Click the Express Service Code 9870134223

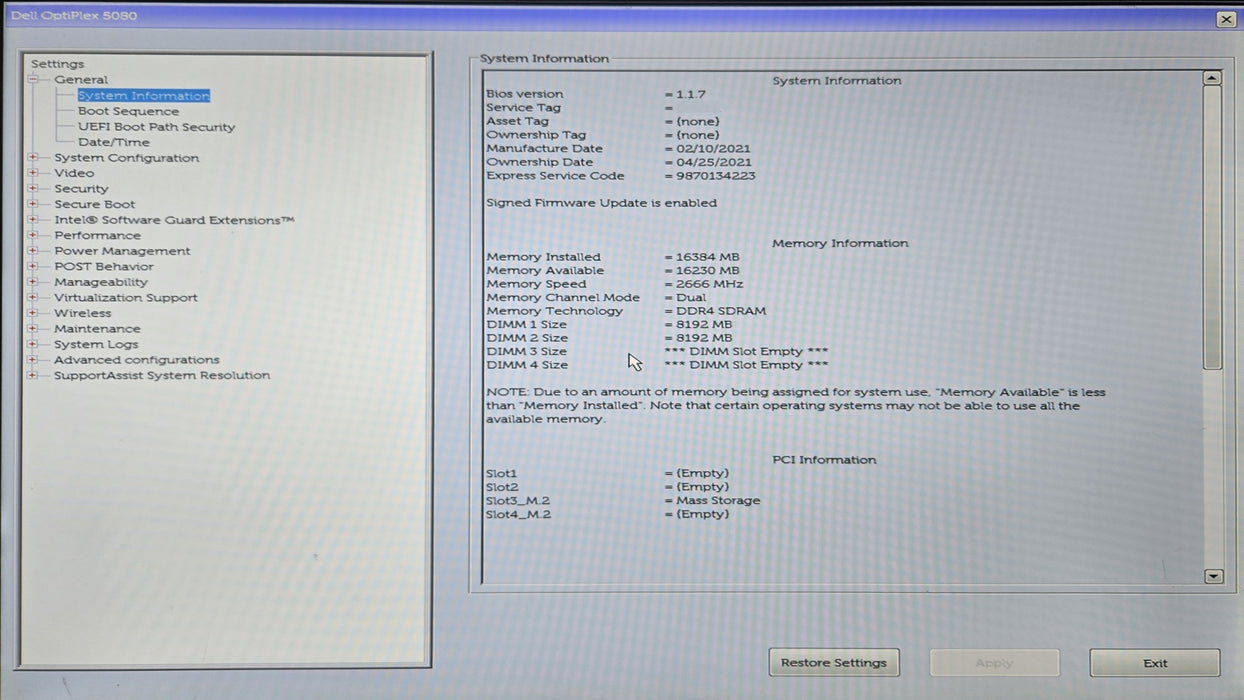[x=716, y=176]
